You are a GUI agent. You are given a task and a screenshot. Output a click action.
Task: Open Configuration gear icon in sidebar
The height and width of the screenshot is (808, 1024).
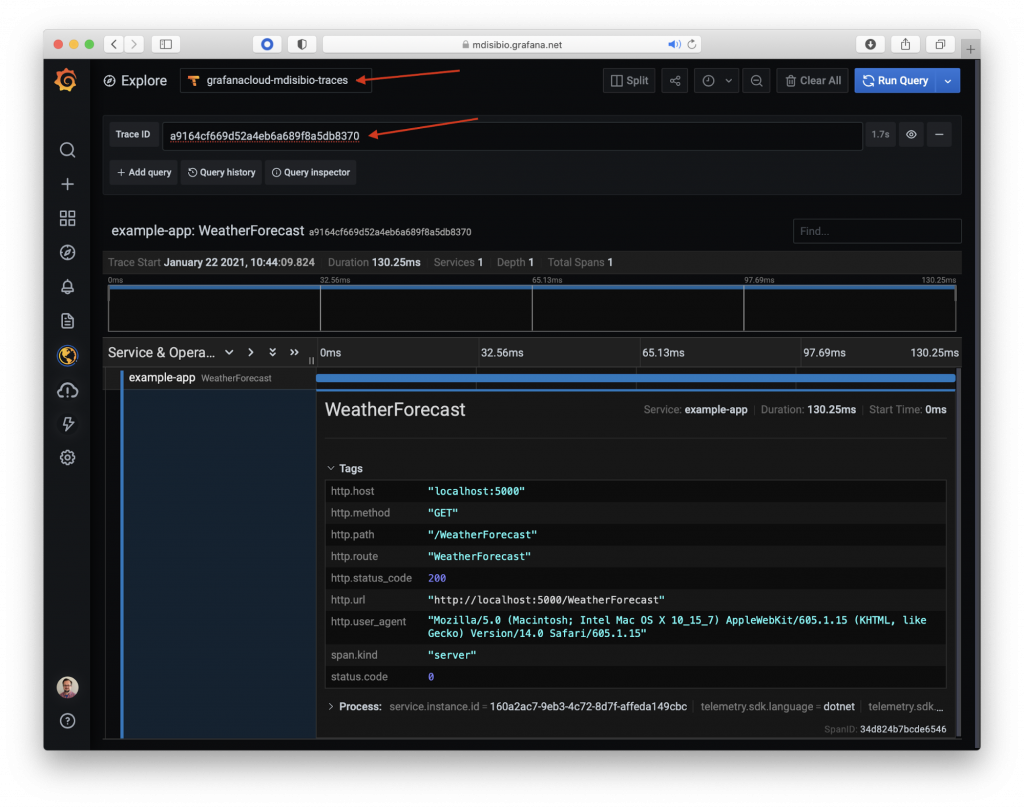click(67, 457)
